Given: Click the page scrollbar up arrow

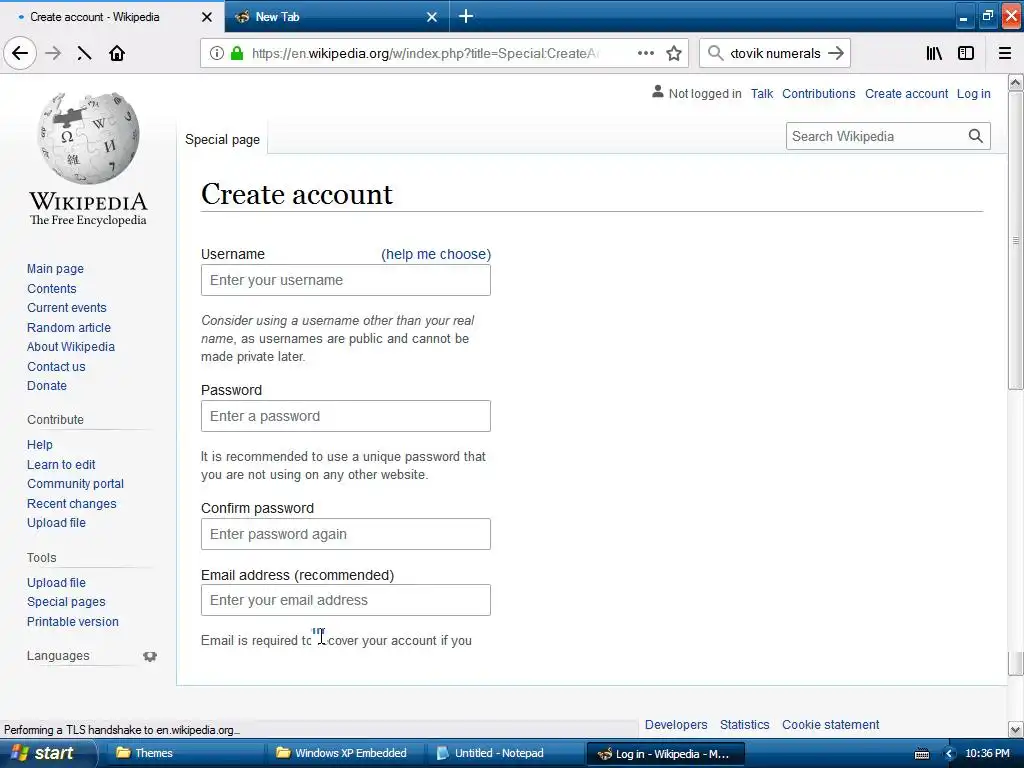Looking at the screenshot, I should point(1016,82).
